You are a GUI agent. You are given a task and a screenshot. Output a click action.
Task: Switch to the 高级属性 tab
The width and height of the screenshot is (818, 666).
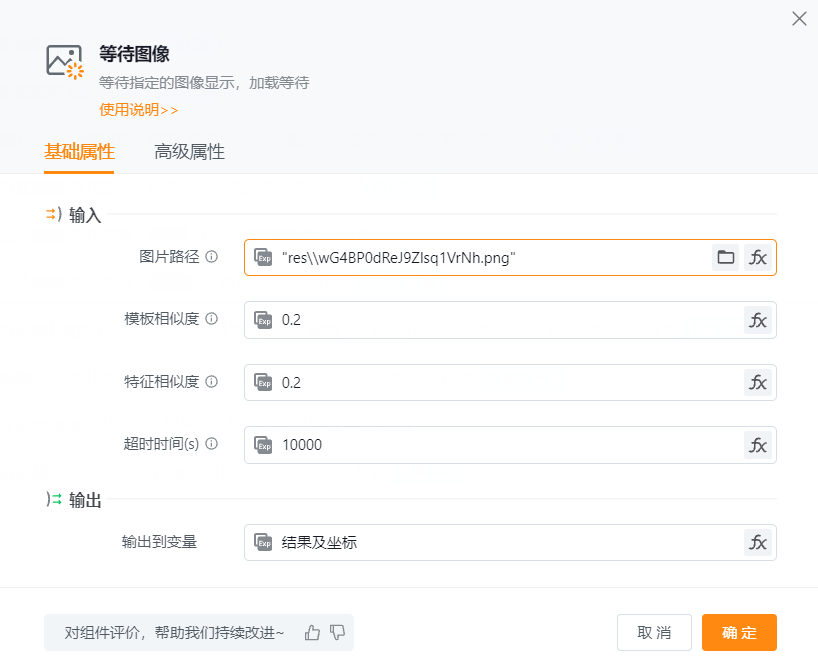[x=189, y=152]
